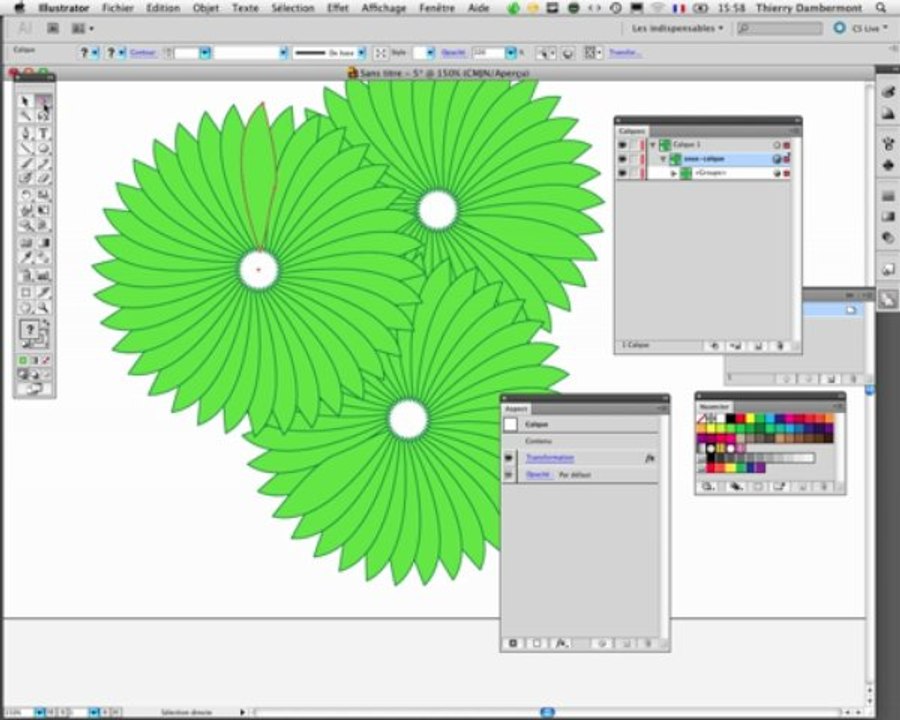
Task: Select the Eyedropper tool
Action: point(25,258)
